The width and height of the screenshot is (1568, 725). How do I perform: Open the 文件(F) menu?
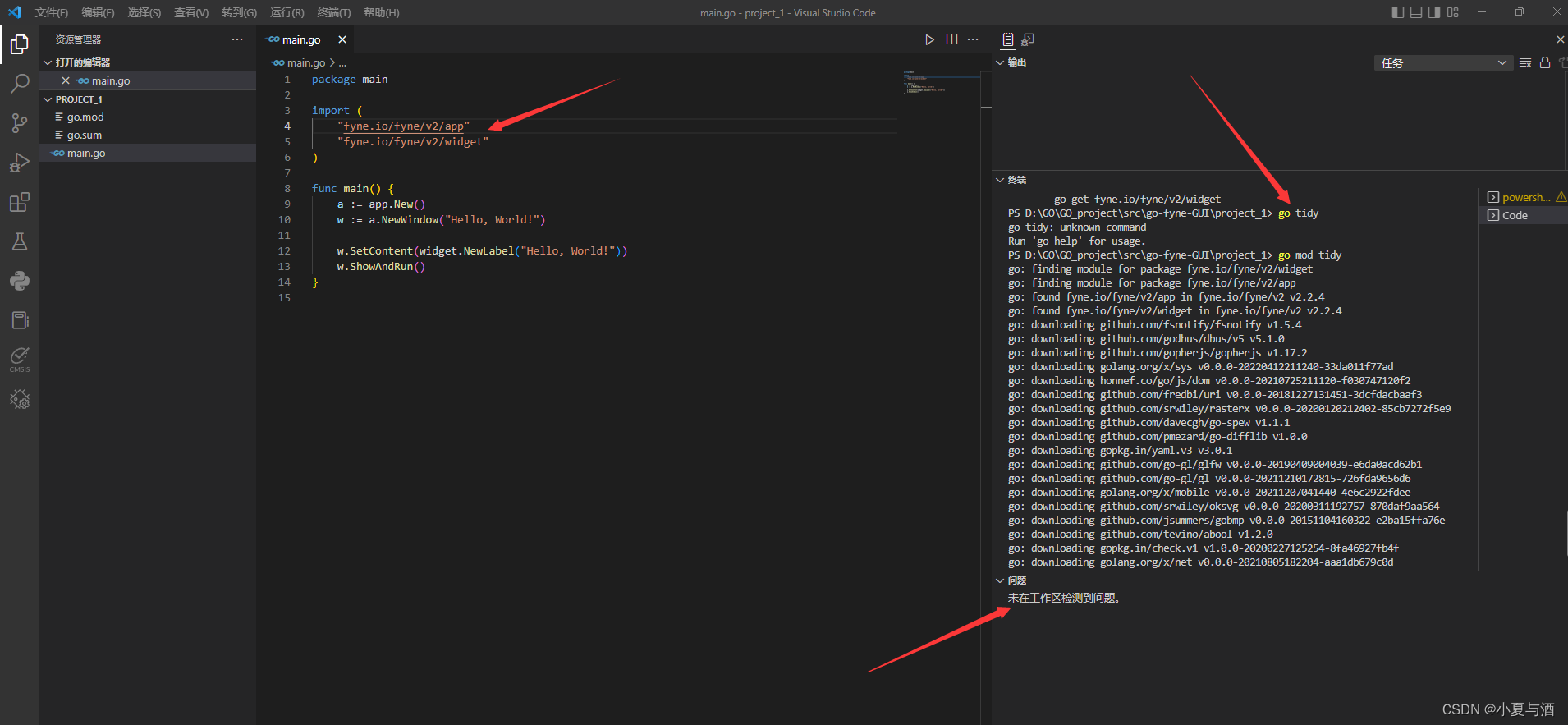[52, 12]
